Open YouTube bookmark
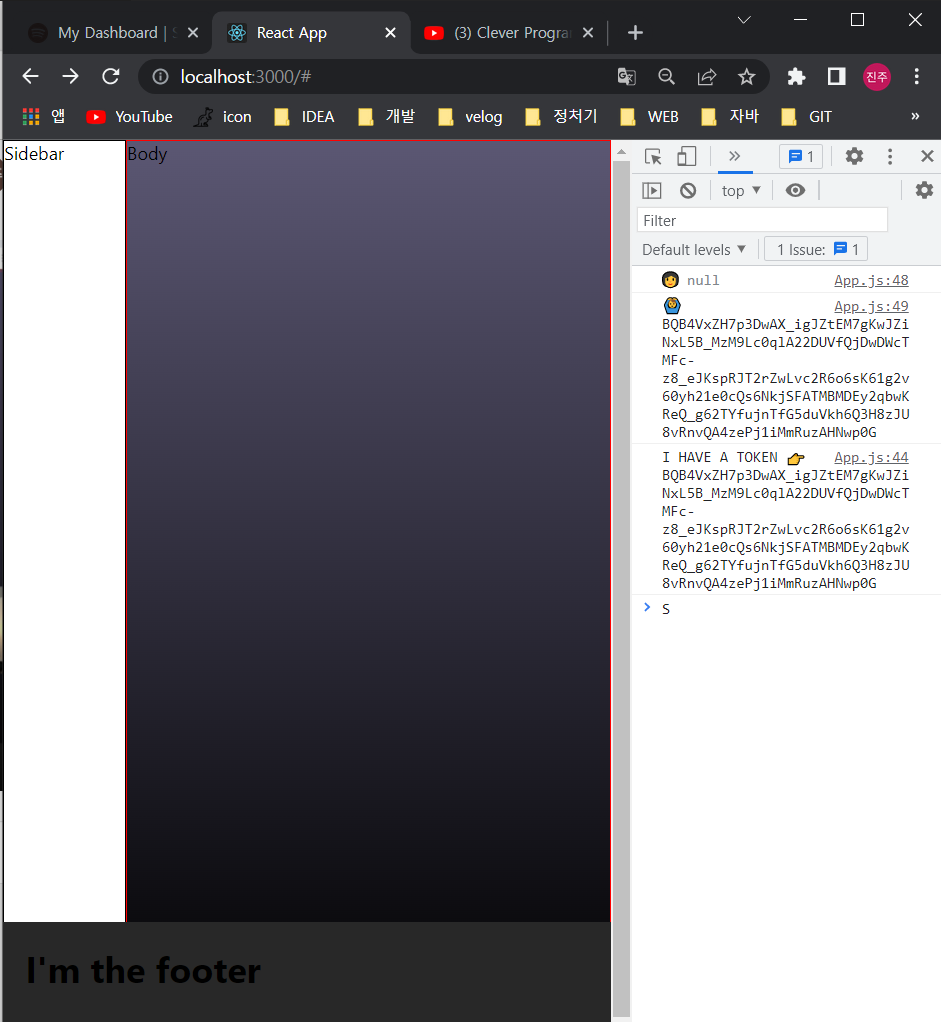This screenshot has width=941, height=1022. pyautogui.click(x=130, y=117)
